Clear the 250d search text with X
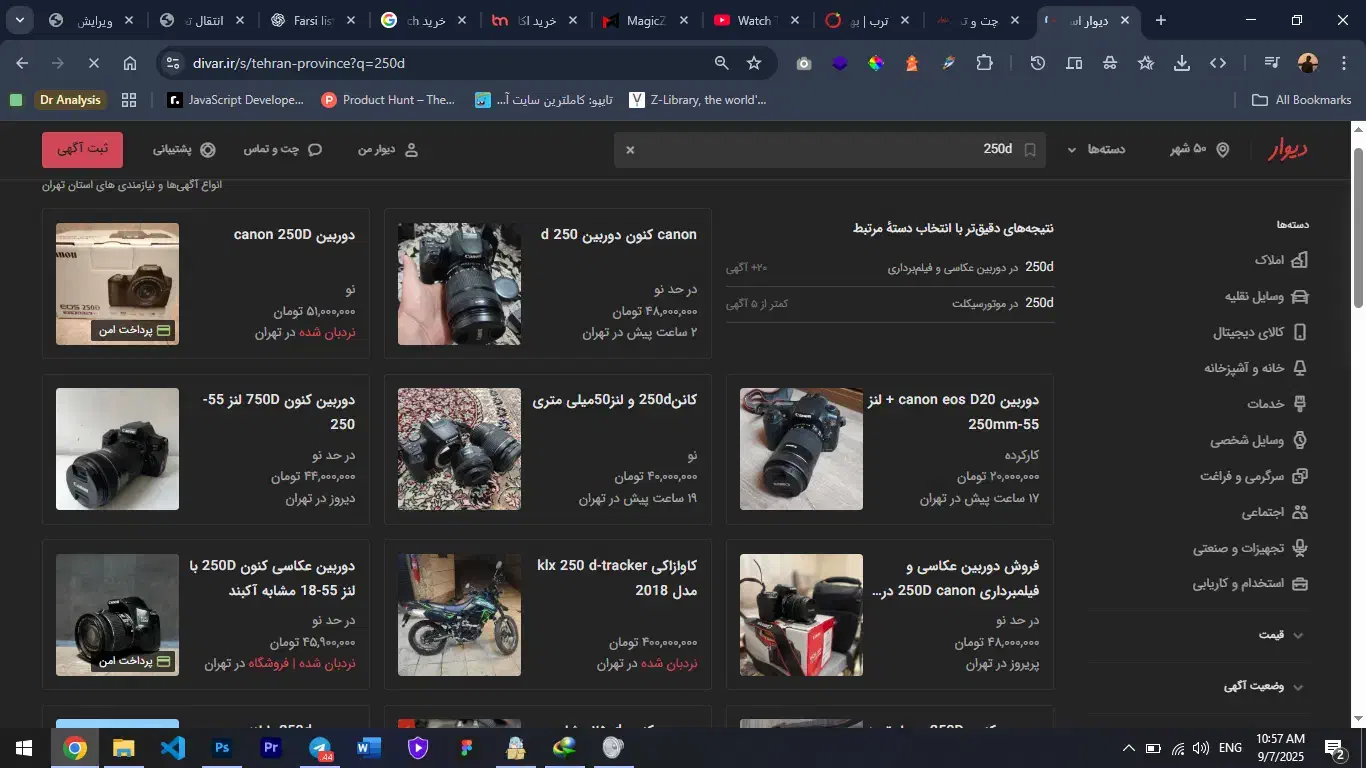Screen dimensions: 1366x768 tap(630, 150)
